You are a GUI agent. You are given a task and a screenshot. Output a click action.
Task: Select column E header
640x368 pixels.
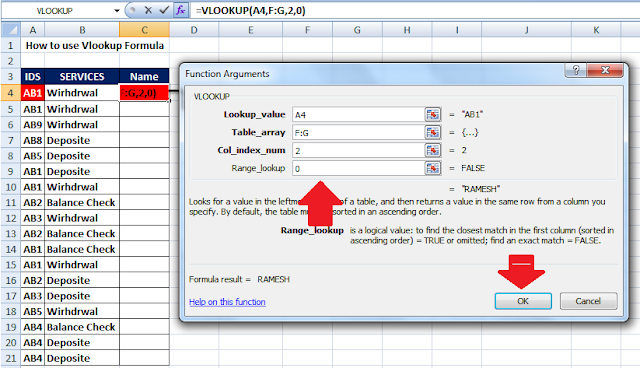point(251,30)
